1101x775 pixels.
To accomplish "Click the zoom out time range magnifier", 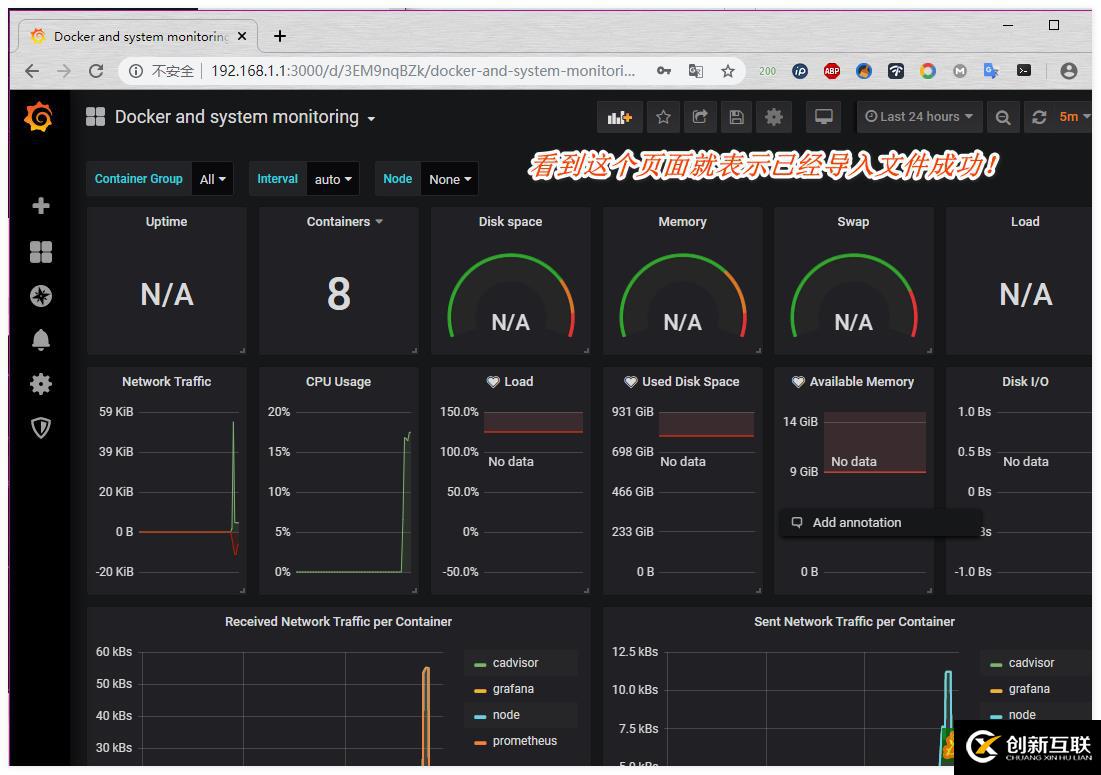I will click(x=1003, y=117).
